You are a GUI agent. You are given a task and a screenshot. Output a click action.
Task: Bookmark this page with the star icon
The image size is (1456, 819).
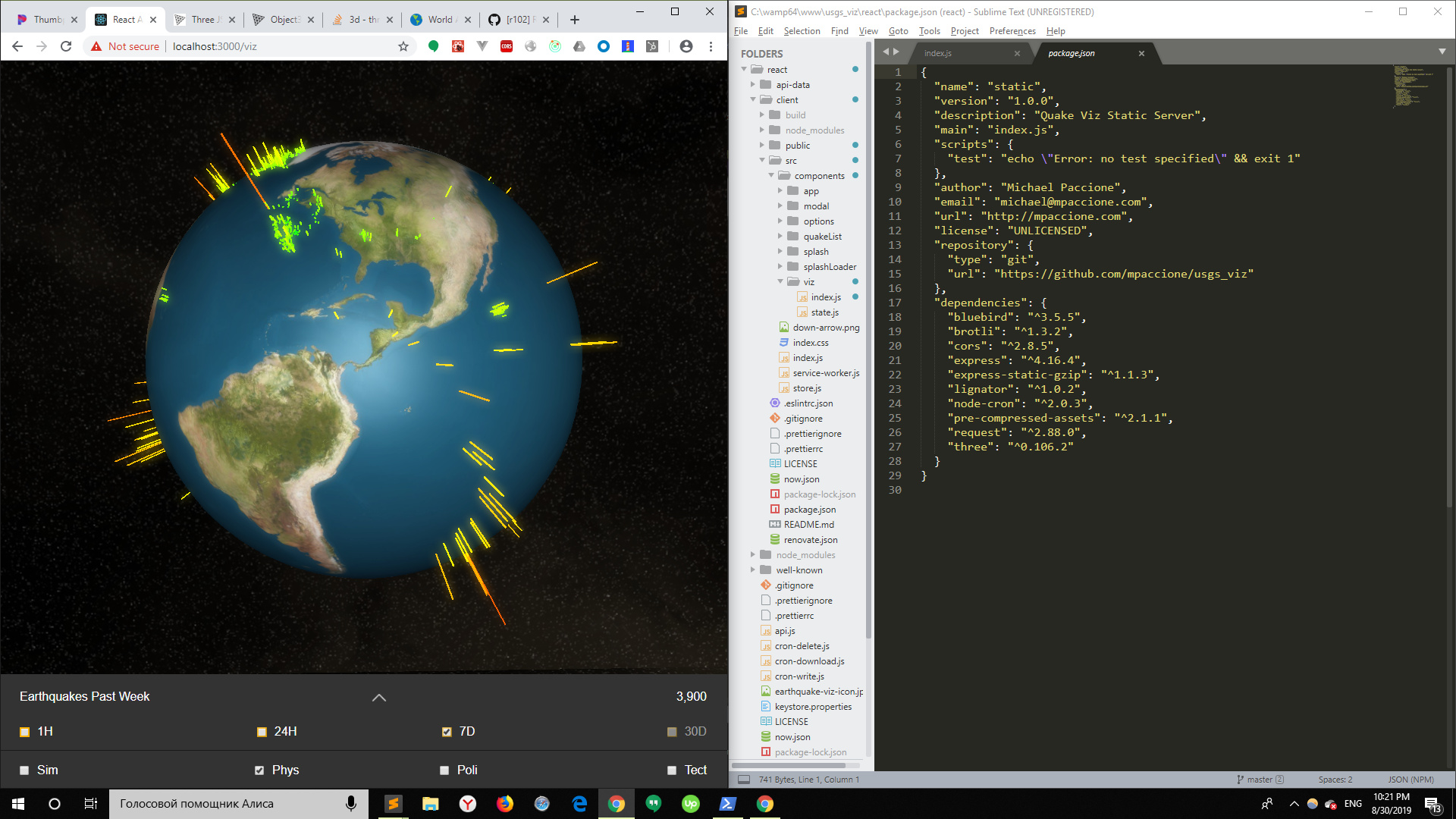(403, 46)
